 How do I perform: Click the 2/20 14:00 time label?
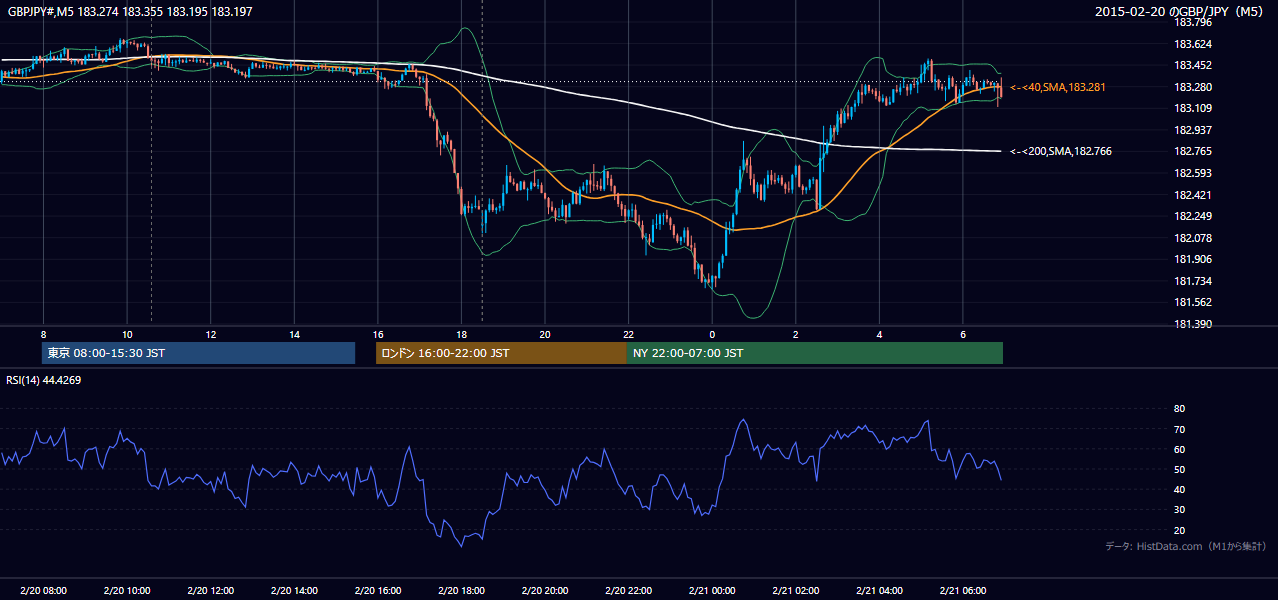[294, 591]
